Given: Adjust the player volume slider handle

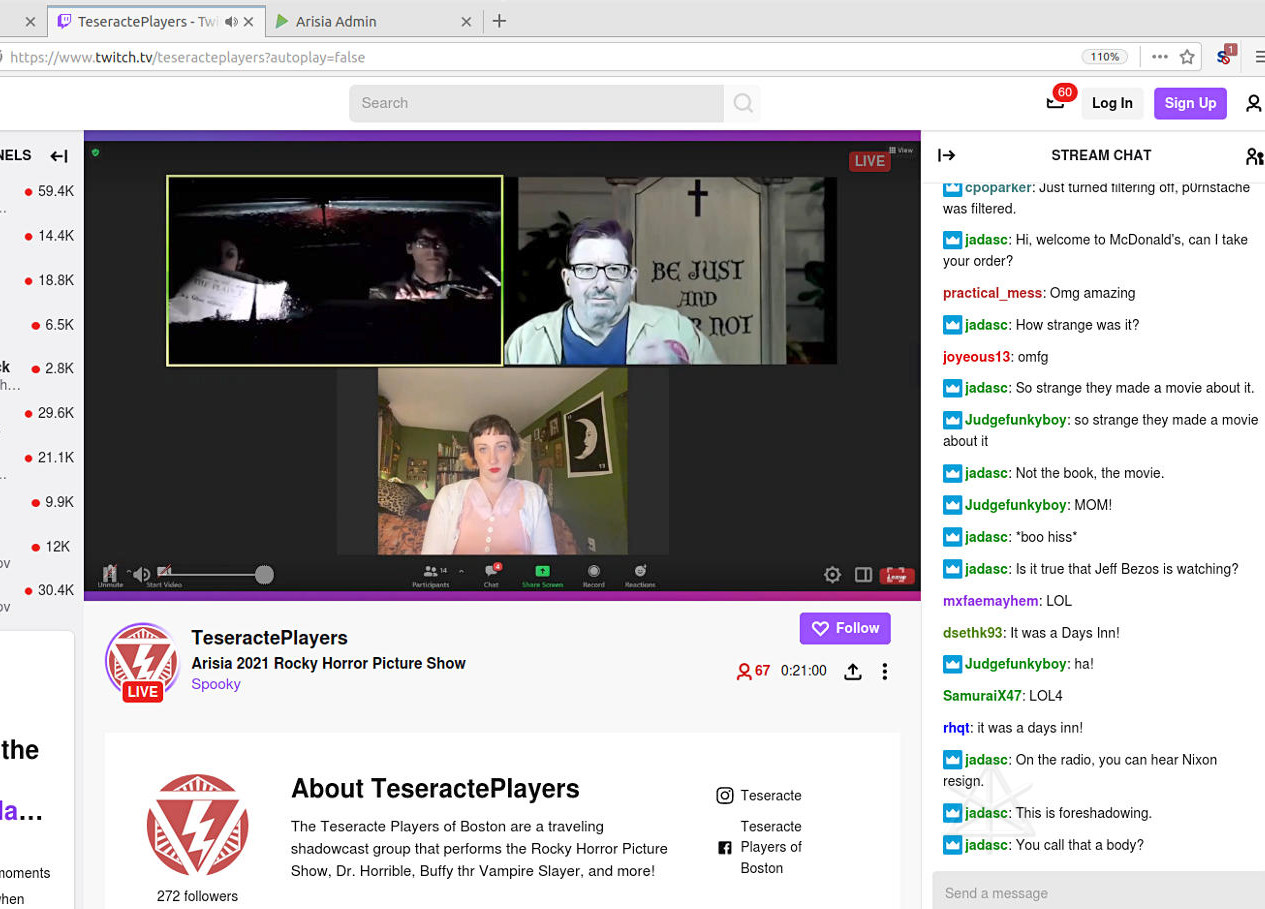Looking at the screenshot, I should 264,574.
